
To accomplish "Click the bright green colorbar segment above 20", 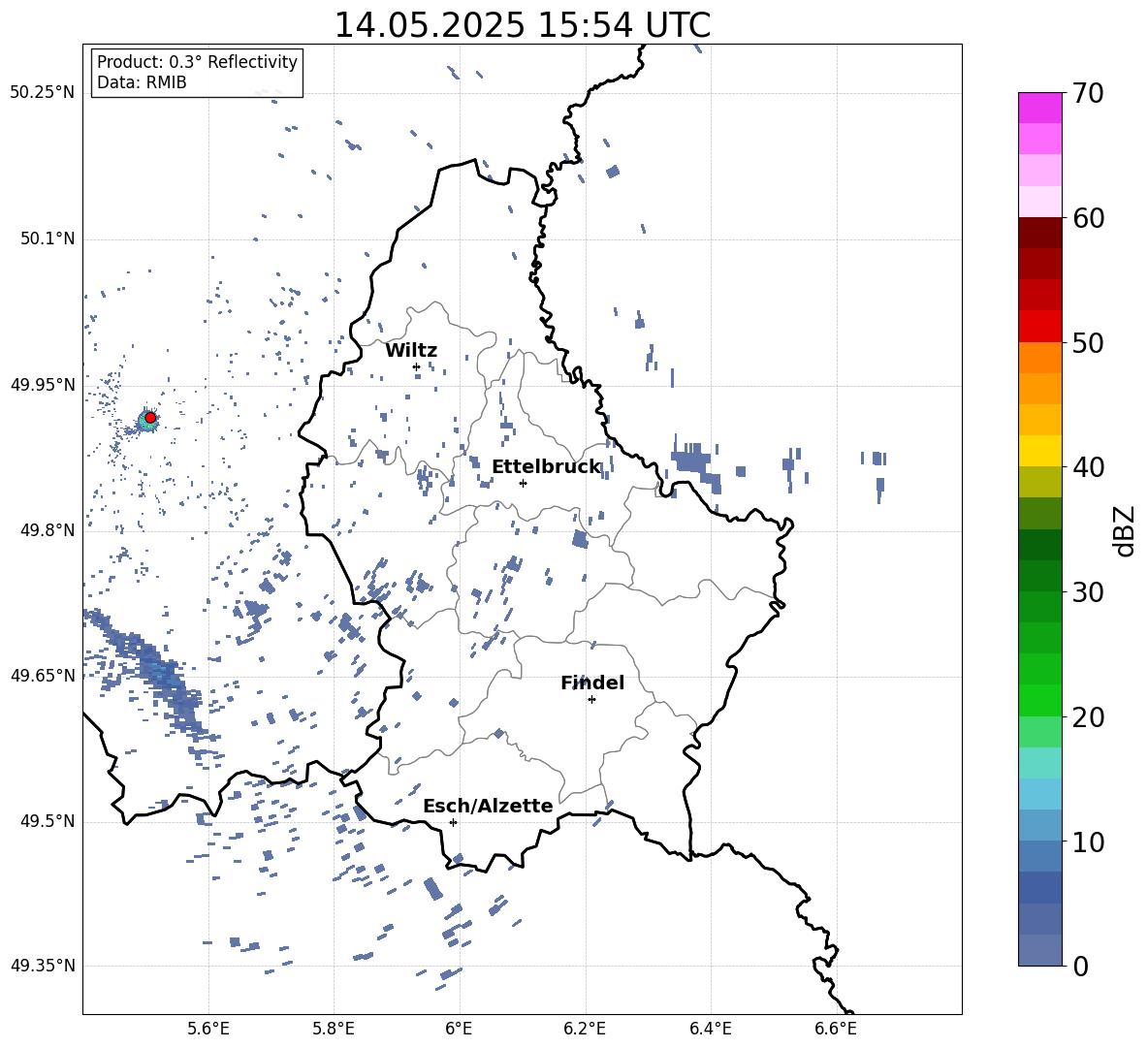I will [x=1039, y=700].
